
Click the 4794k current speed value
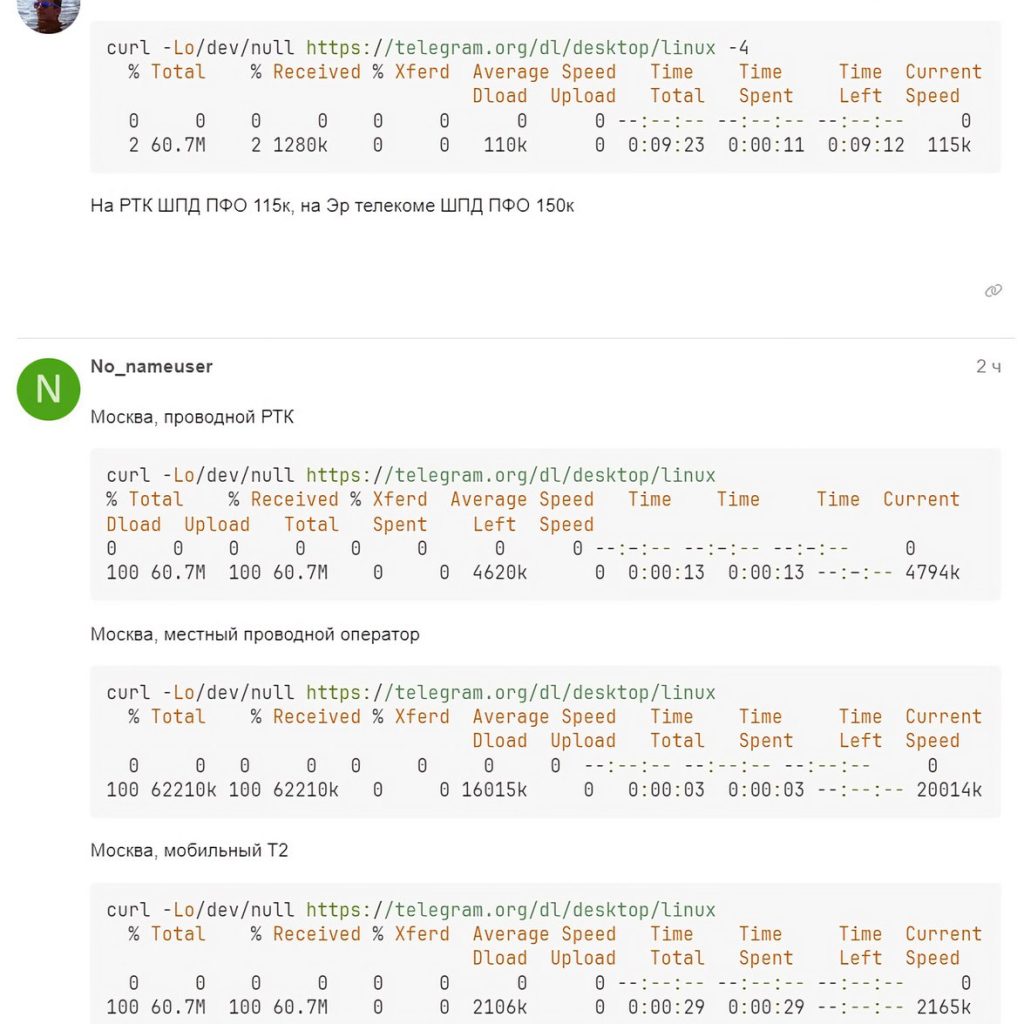tap(932, 573)
